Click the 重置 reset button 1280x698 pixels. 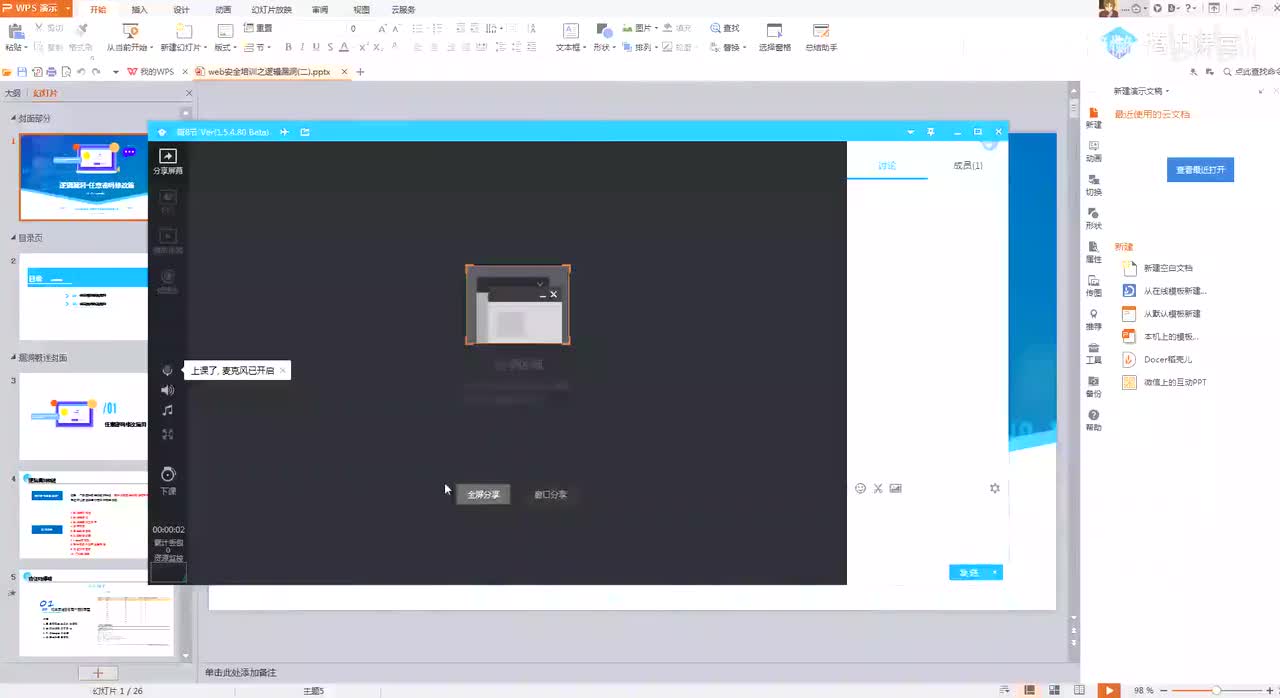coord(259,29)
